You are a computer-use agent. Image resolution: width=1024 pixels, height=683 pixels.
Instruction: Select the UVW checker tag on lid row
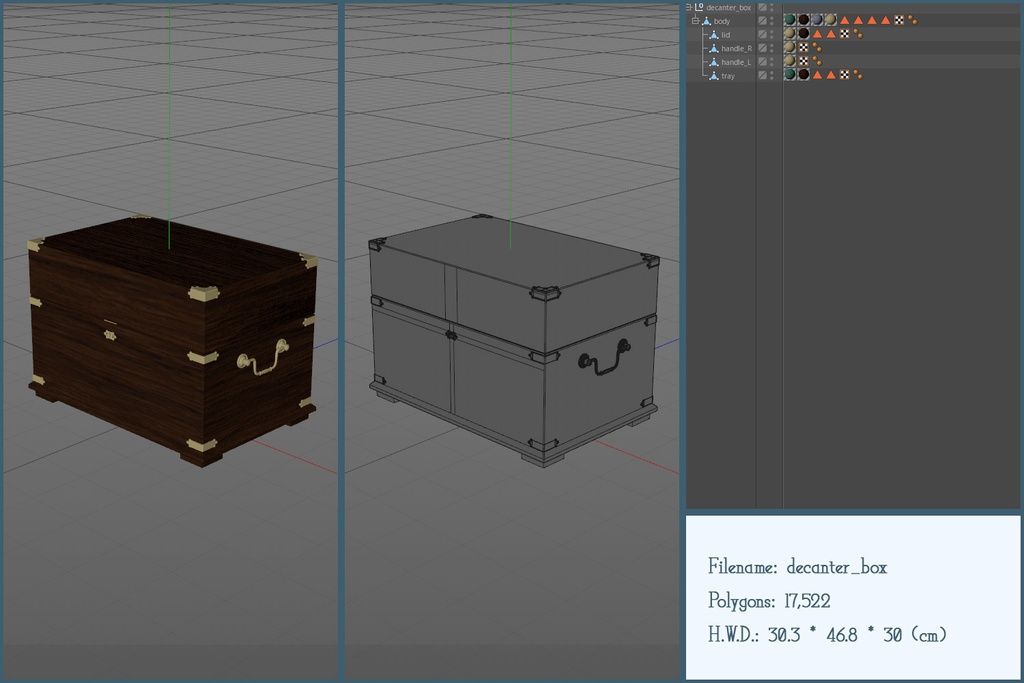tap(844, 34)
